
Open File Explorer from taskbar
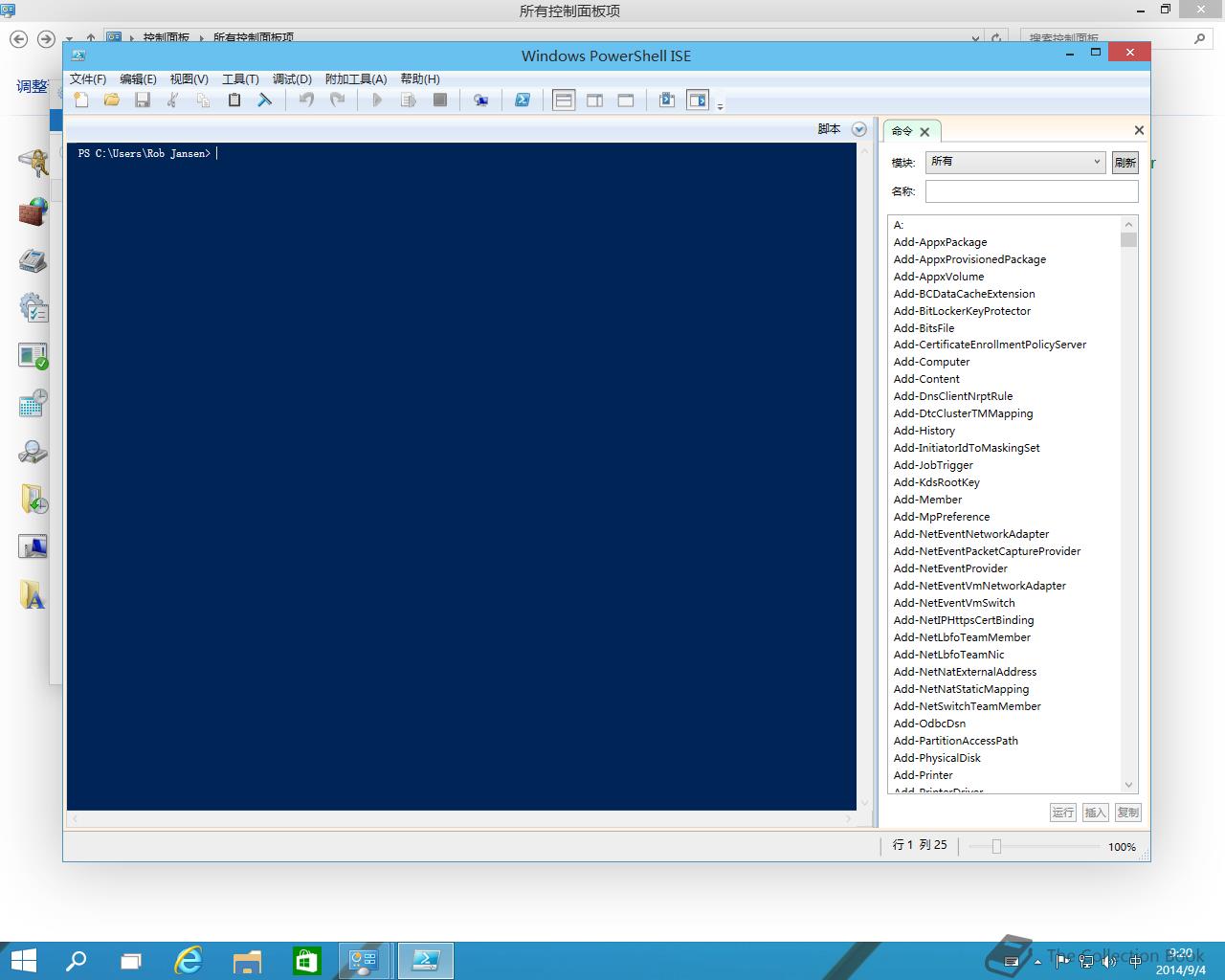pyautogui.click(x=247, y=961)
